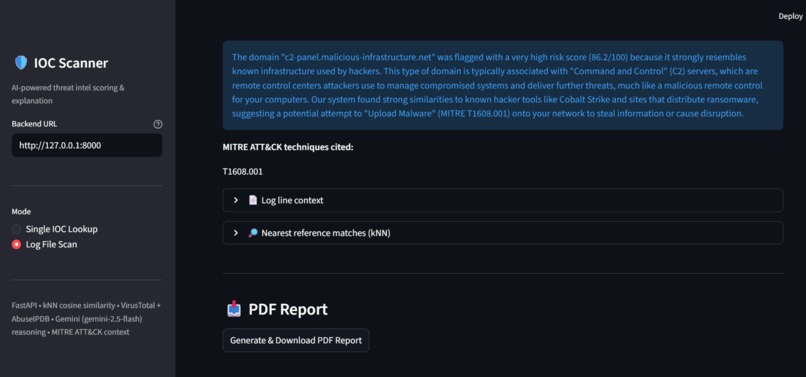806x377 pixels.
Task: Select the Single IOC Lookup mode
Action: click(54, 229)
